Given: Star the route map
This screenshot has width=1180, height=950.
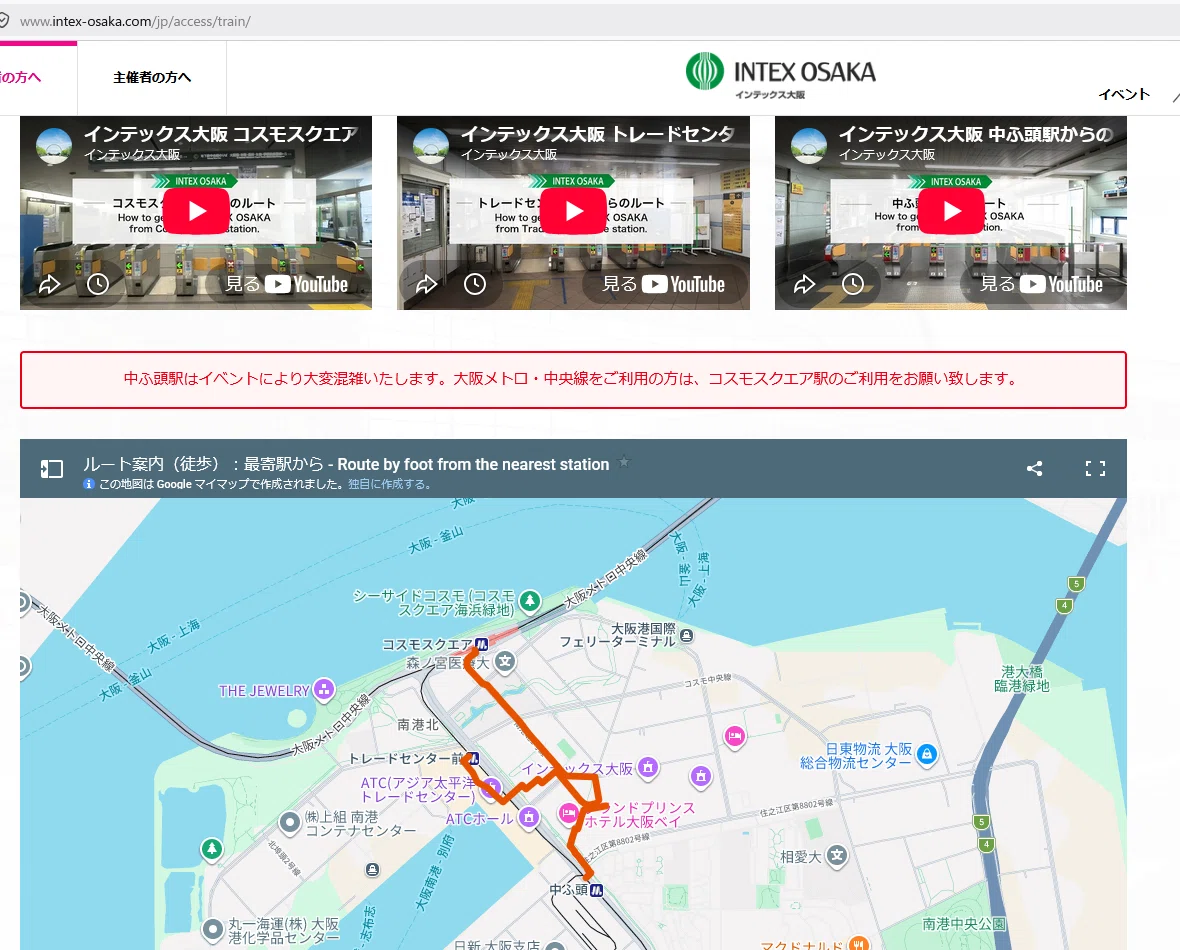Looking at the screenshot, I should click(x=624, y=462).
